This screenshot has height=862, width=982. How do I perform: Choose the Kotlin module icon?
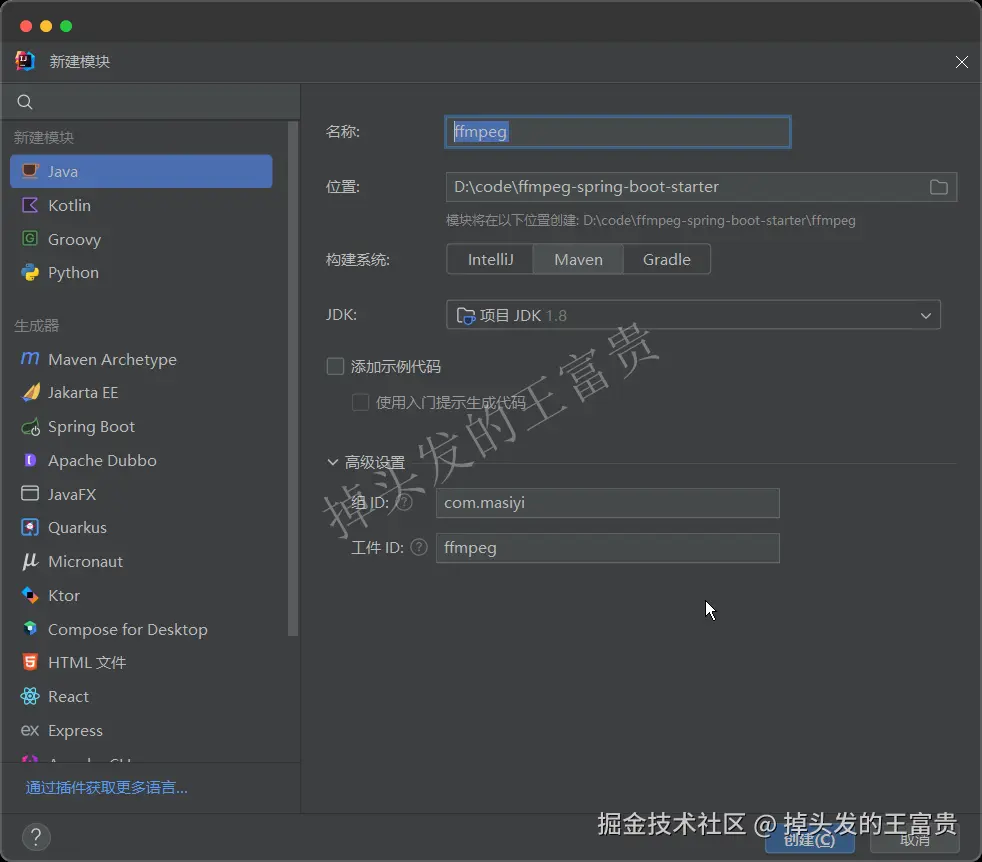tap(29, 205)
